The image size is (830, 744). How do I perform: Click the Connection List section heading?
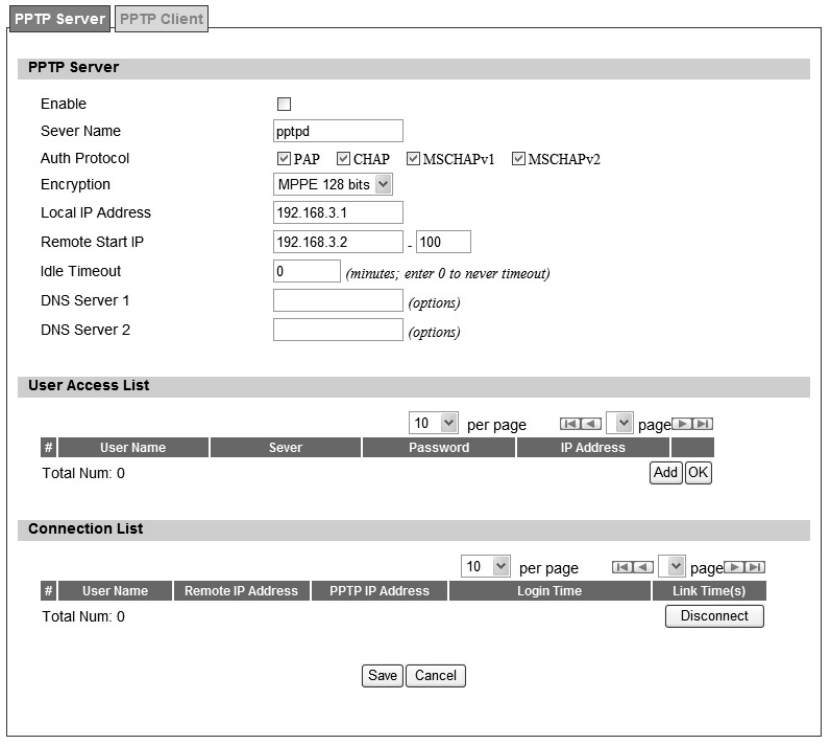click(86, 529)
